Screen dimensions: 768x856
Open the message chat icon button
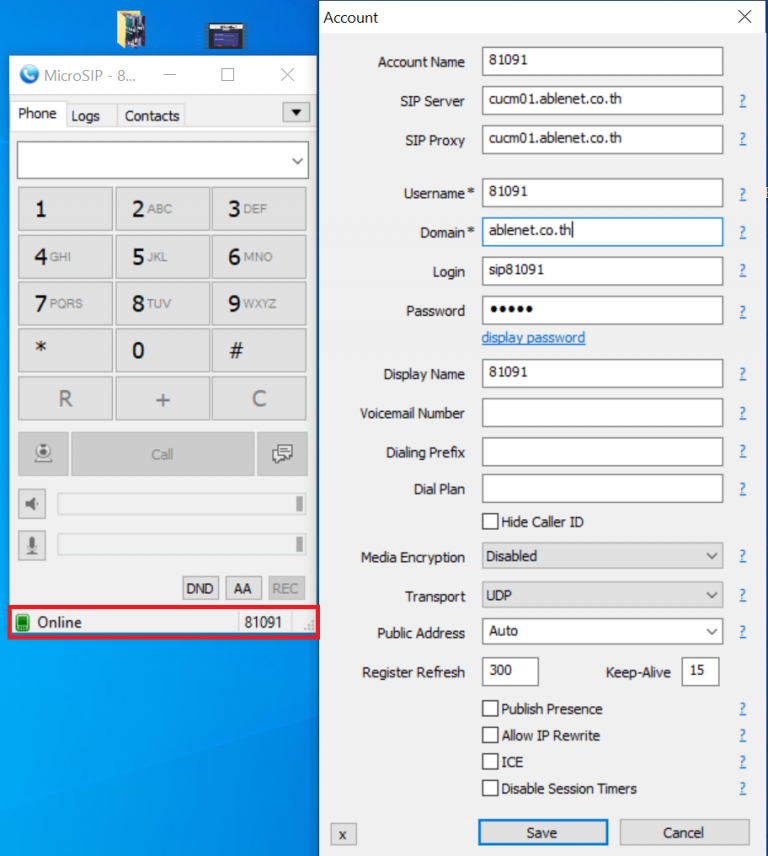pyautogui.click(x=282, y=454)
